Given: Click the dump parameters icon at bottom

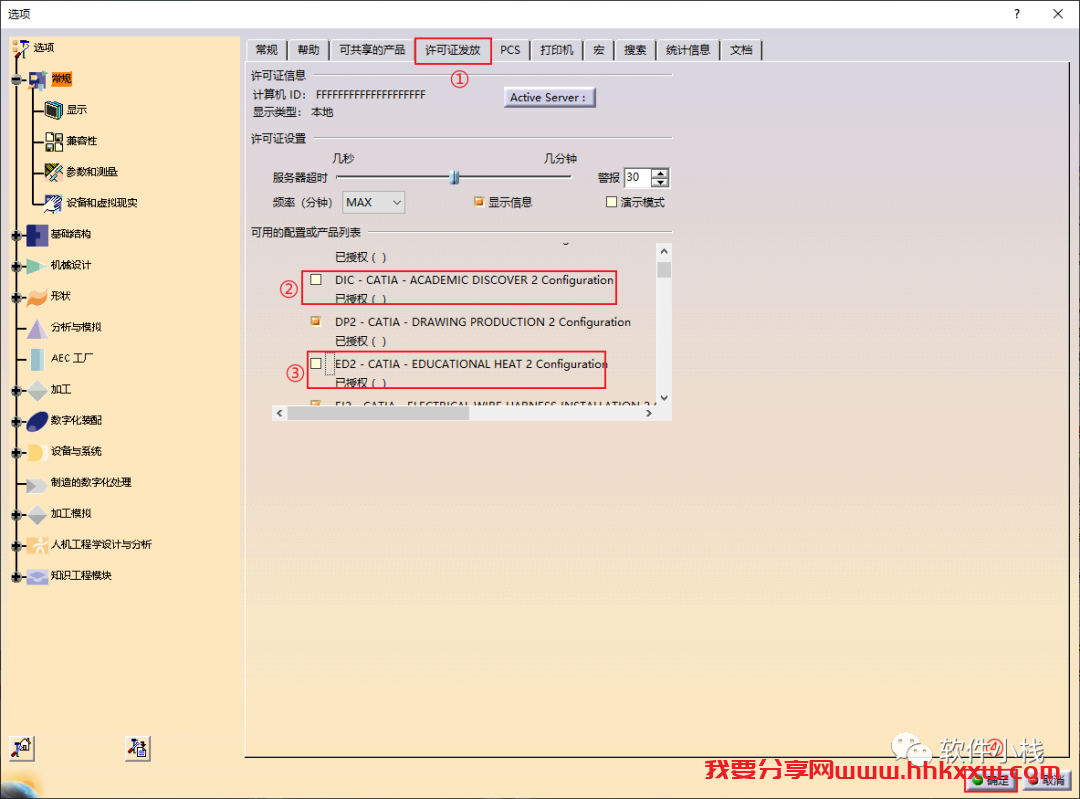Looking at the screenshot, I should 138,748.
